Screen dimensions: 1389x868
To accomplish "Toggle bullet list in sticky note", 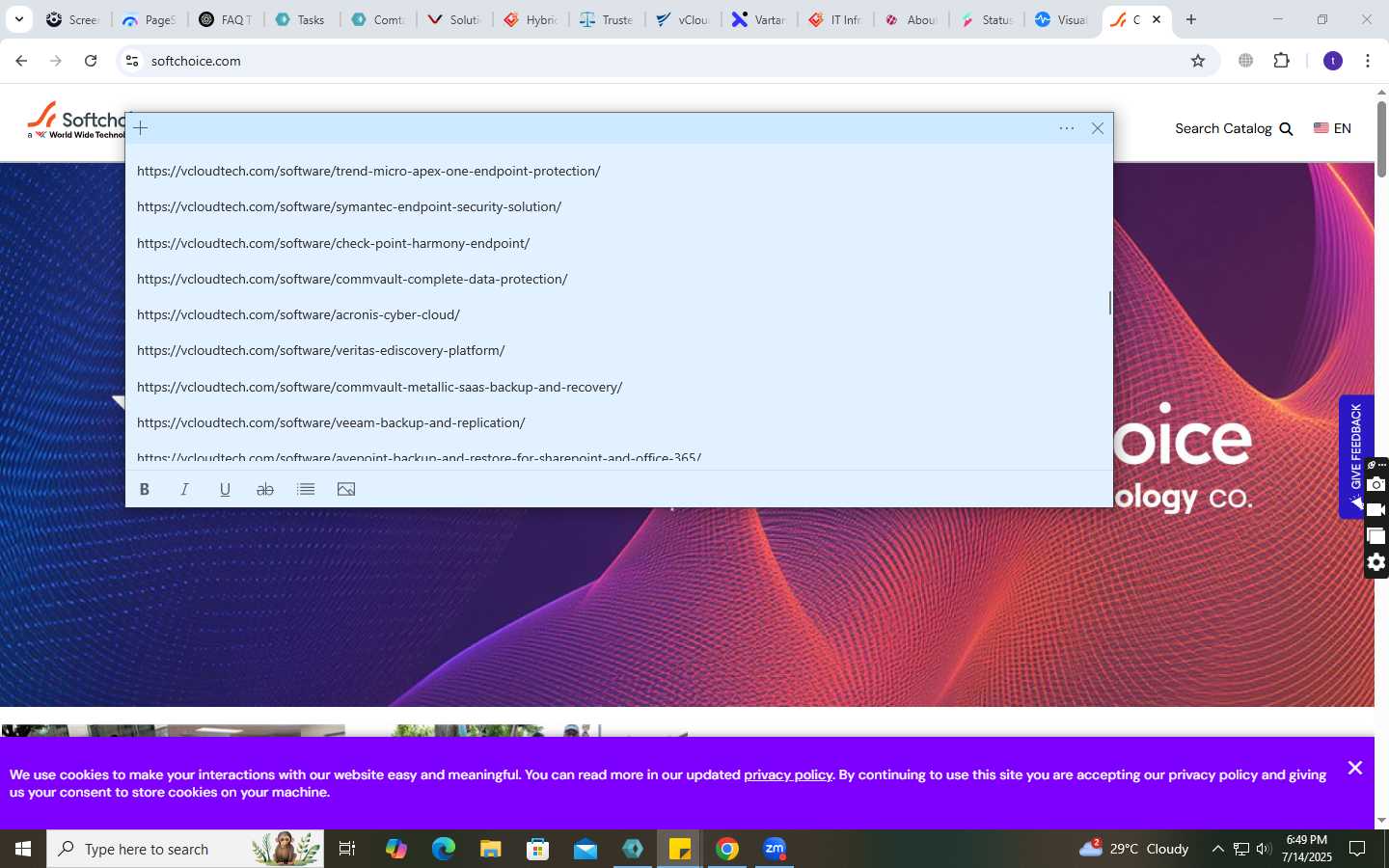I will 306,489.
